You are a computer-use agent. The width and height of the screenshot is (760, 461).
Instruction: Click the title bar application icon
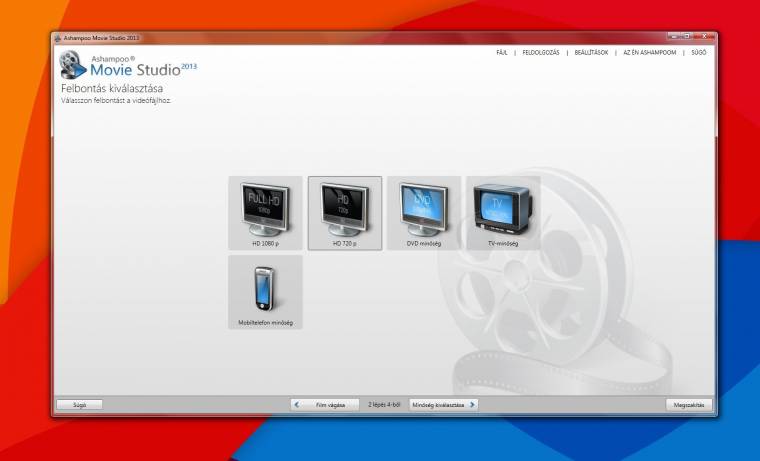pos(58,38)
